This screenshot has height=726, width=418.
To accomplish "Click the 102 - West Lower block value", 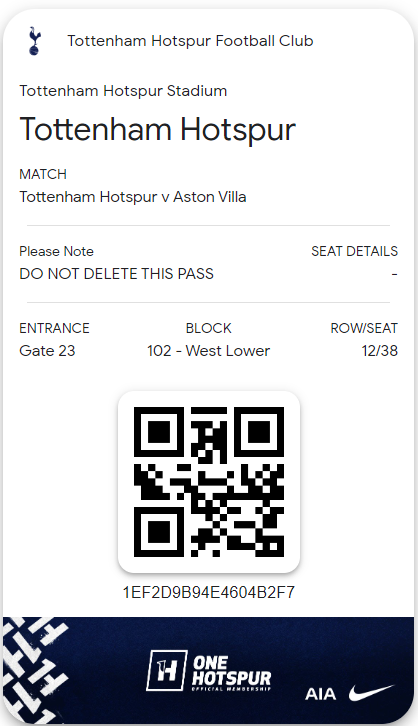I will [x=208, y=350].
